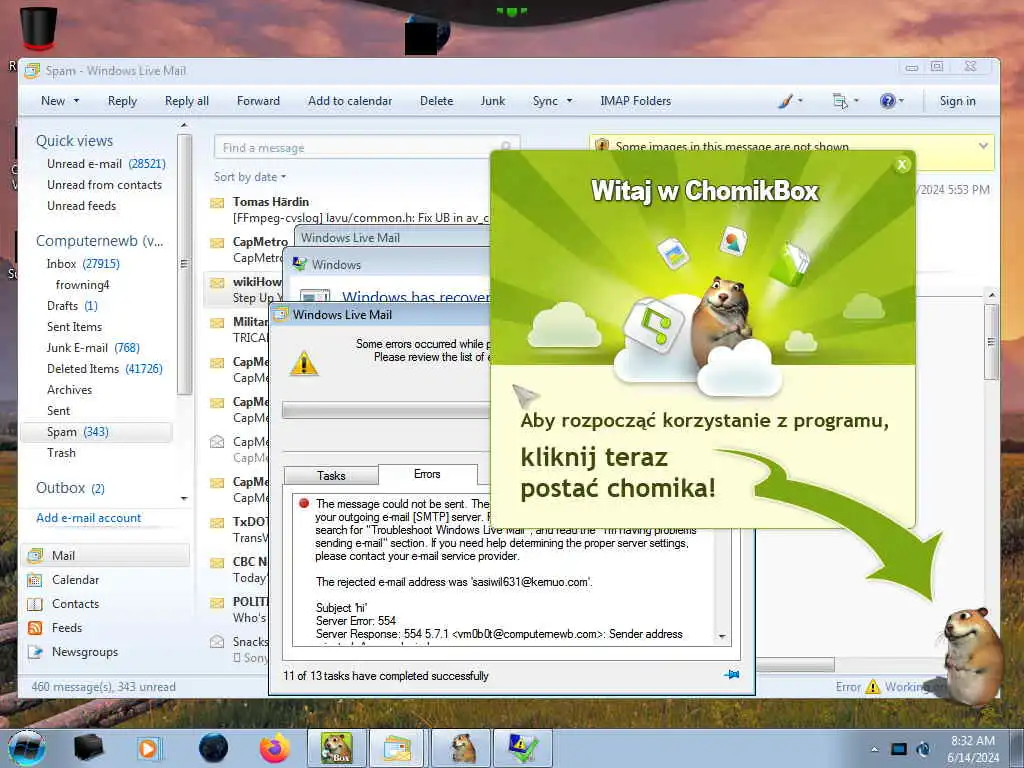Screen dimensions: 1024x768
Task: Open the Drafts folder
Action: [x=72, y=306]
